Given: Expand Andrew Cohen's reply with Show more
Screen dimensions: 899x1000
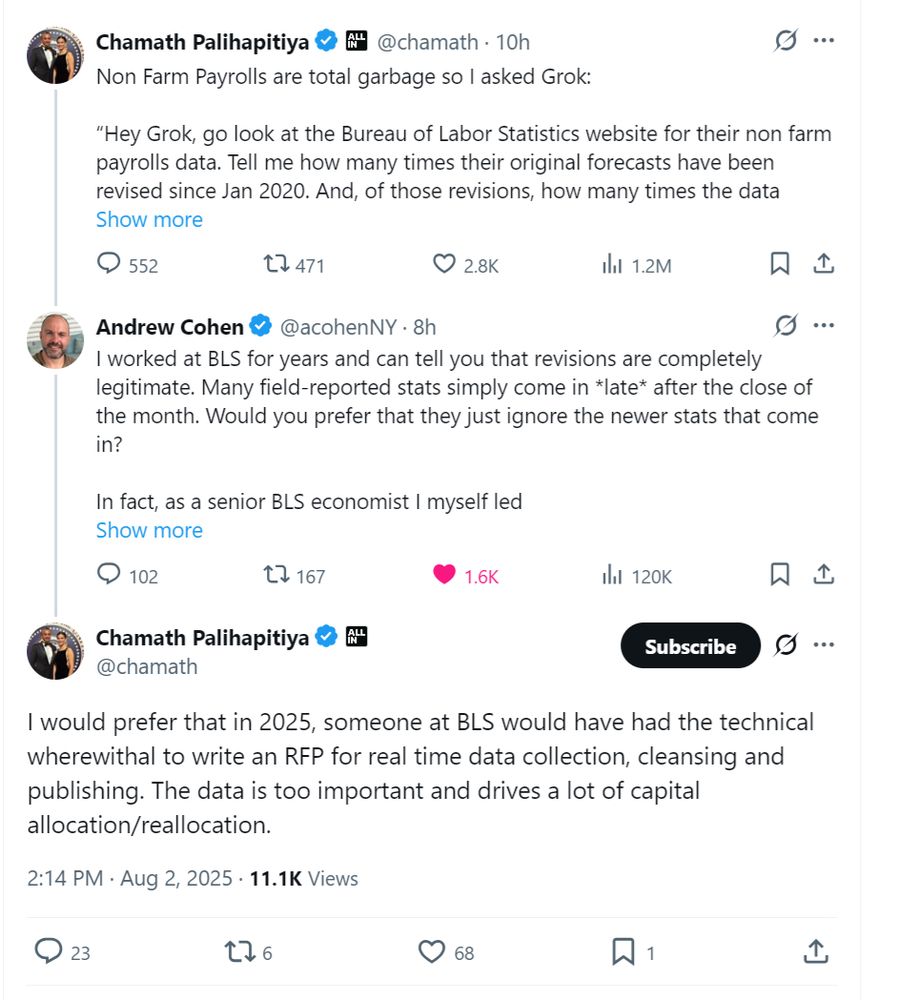Looking at the screenshot, I should point(149,530).
